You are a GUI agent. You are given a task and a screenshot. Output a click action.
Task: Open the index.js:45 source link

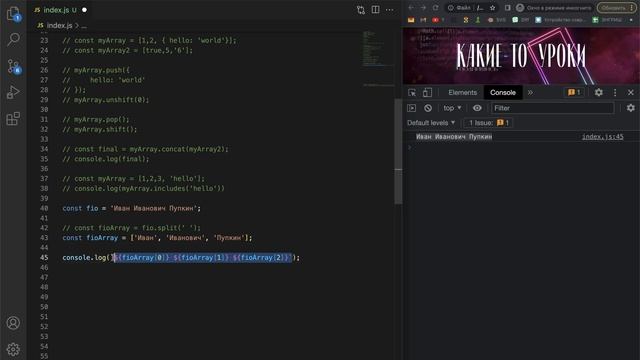602,137
